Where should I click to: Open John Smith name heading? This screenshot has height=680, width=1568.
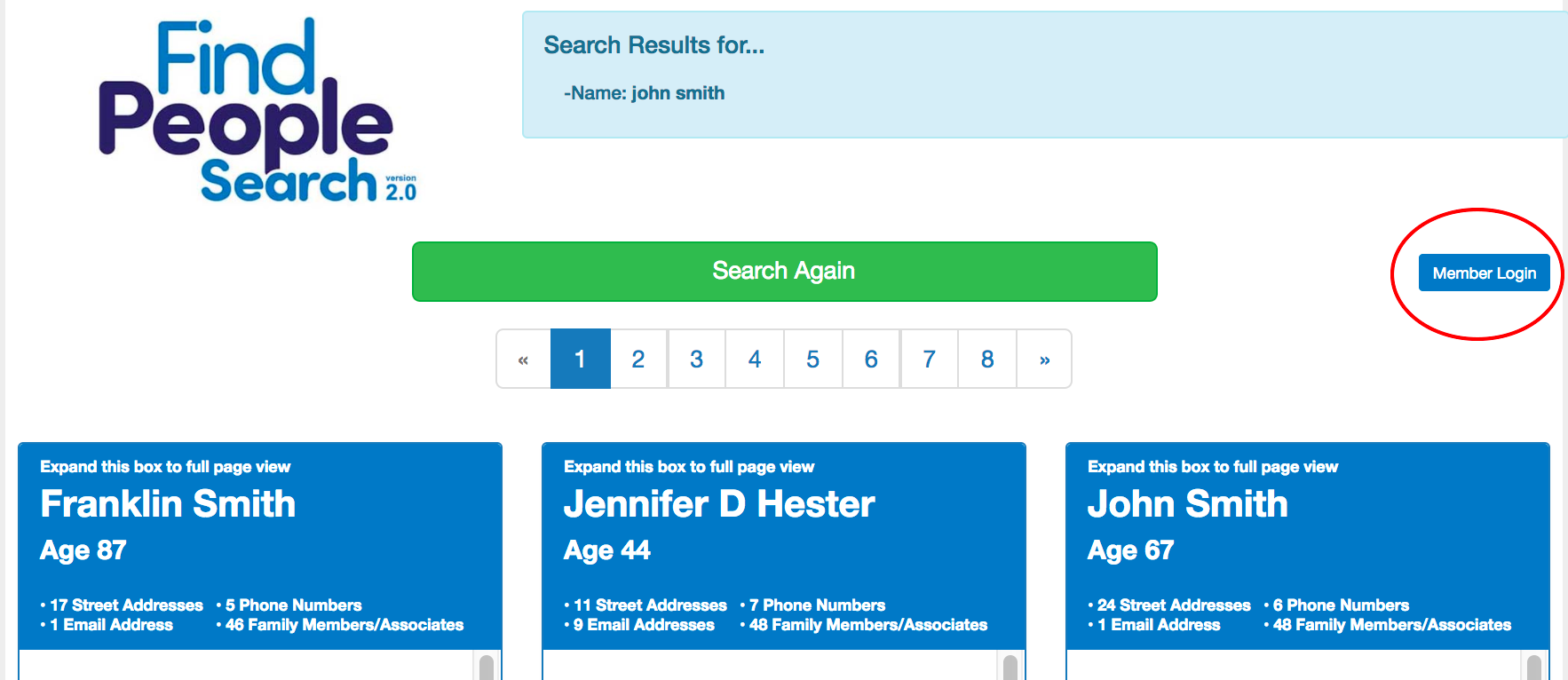pos(1187,503)
